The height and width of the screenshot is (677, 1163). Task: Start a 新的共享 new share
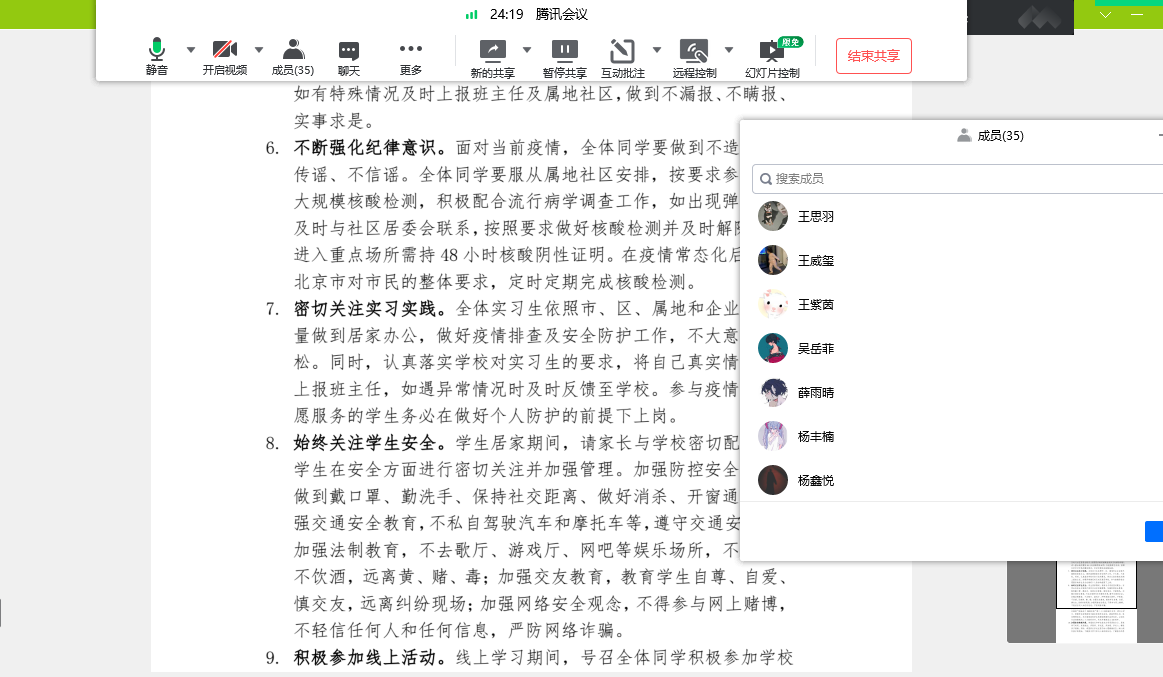[x=493, y=57]
